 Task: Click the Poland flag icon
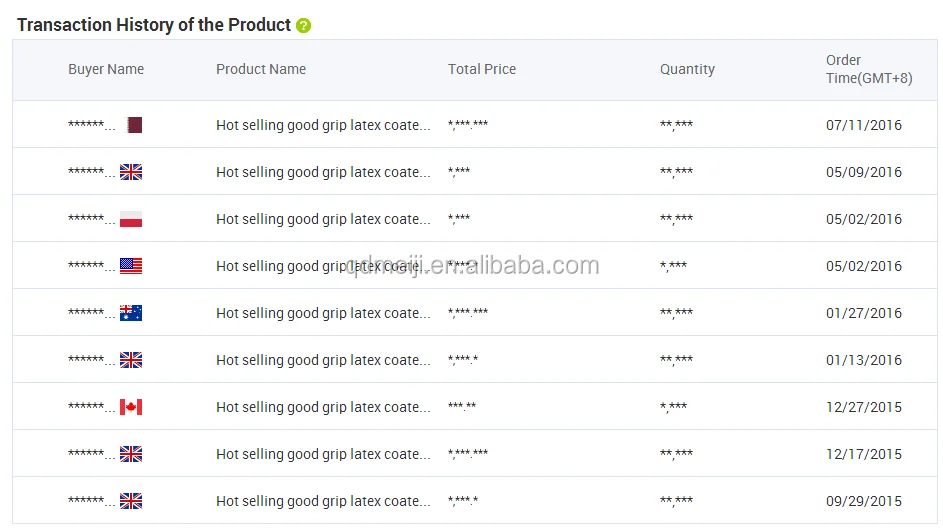131,219
